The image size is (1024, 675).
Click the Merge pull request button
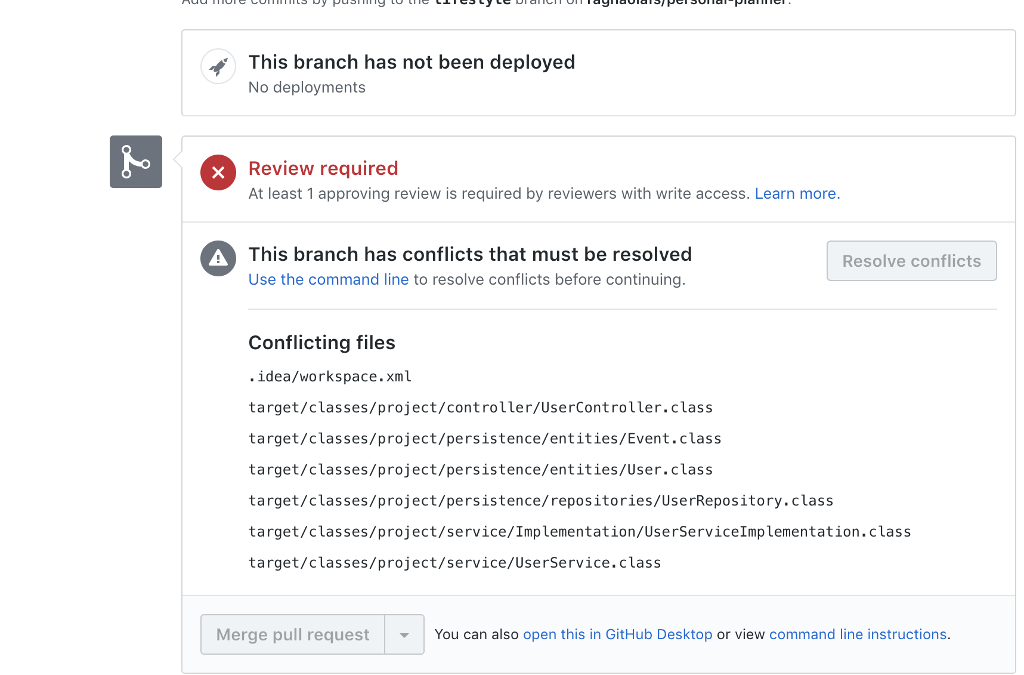coord(292,634)
